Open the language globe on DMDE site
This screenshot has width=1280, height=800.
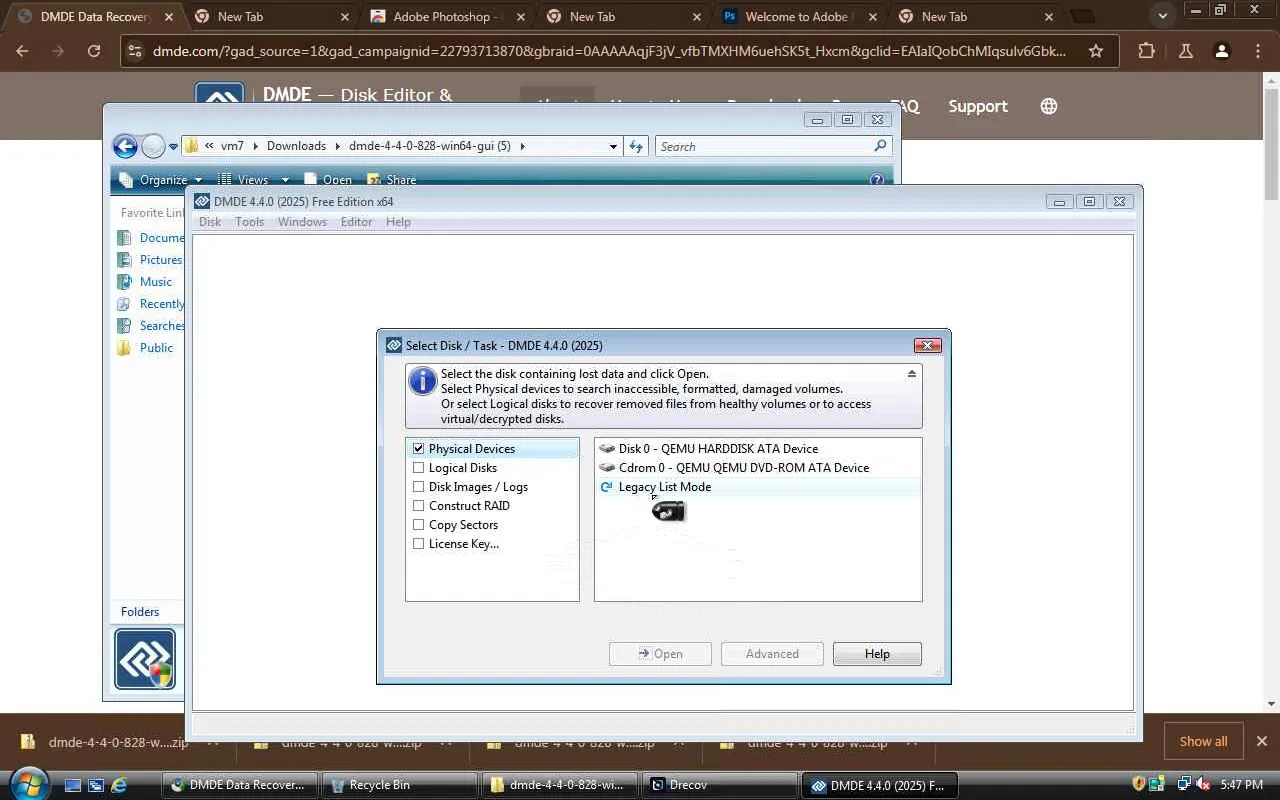1049,106
